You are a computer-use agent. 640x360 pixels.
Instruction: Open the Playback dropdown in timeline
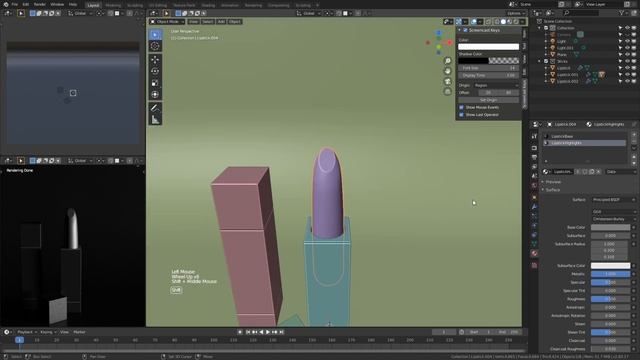coord(27,332)
